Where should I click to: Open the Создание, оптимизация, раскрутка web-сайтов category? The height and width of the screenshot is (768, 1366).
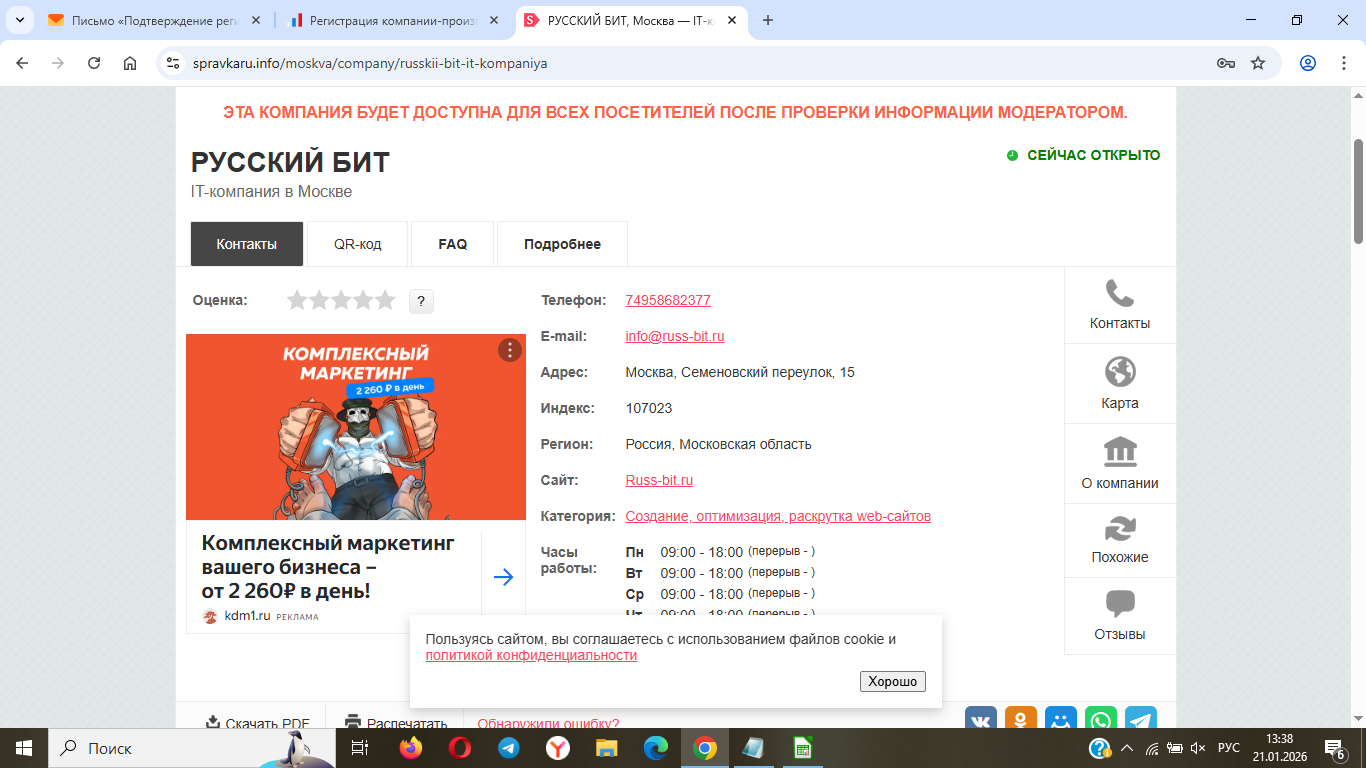(778, 516)
